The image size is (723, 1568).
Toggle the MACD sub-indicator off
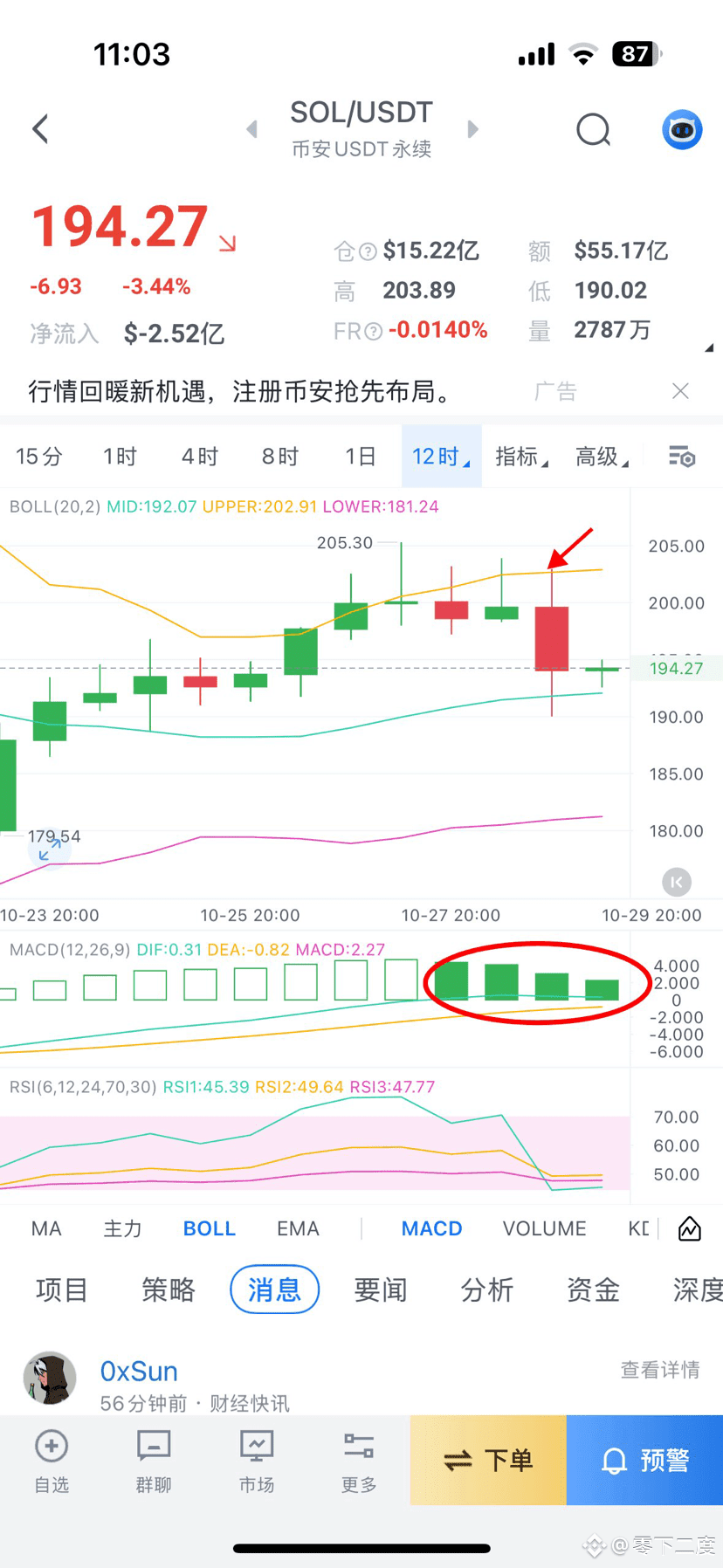click(431, 1228)
